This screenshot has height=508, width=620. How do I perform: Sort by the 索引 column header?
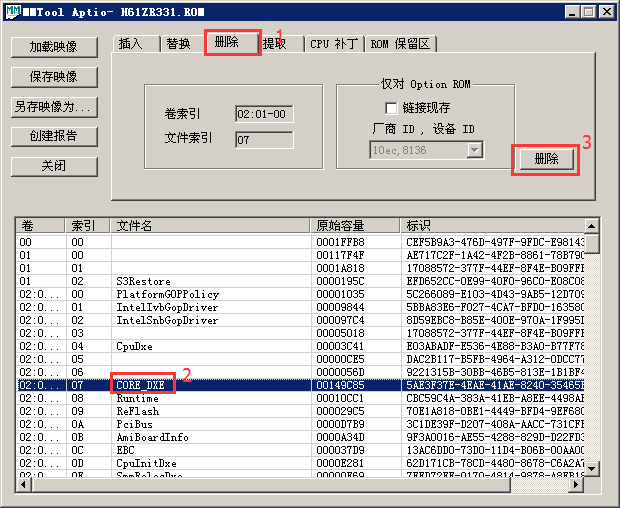click(x=87, y=226)
